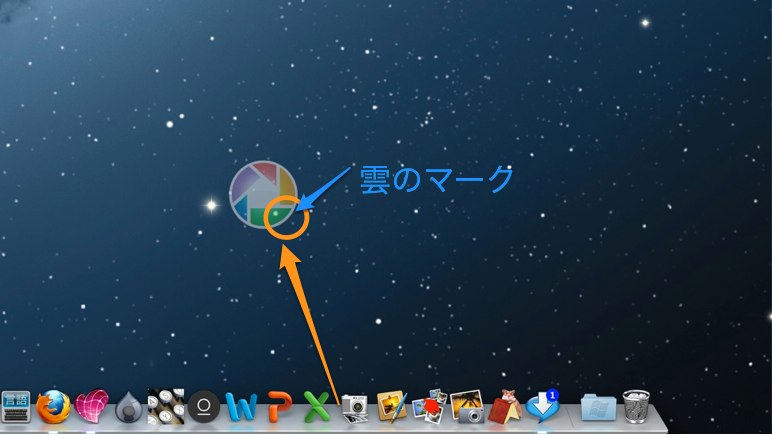Open the keyboard language input app in Dock
The image size is (772, 438).
pyautogui.click(x=16, y=407)
